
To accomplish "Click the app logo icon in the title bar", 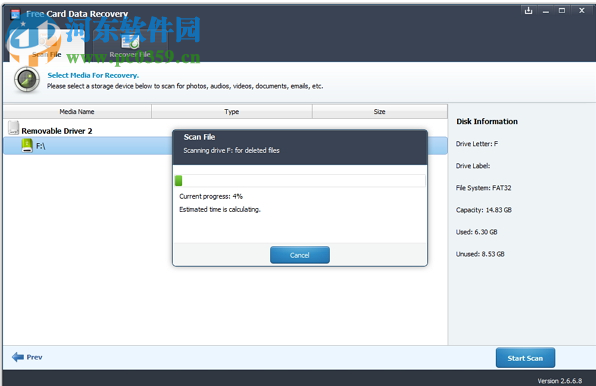I will [x=15, y=14].
